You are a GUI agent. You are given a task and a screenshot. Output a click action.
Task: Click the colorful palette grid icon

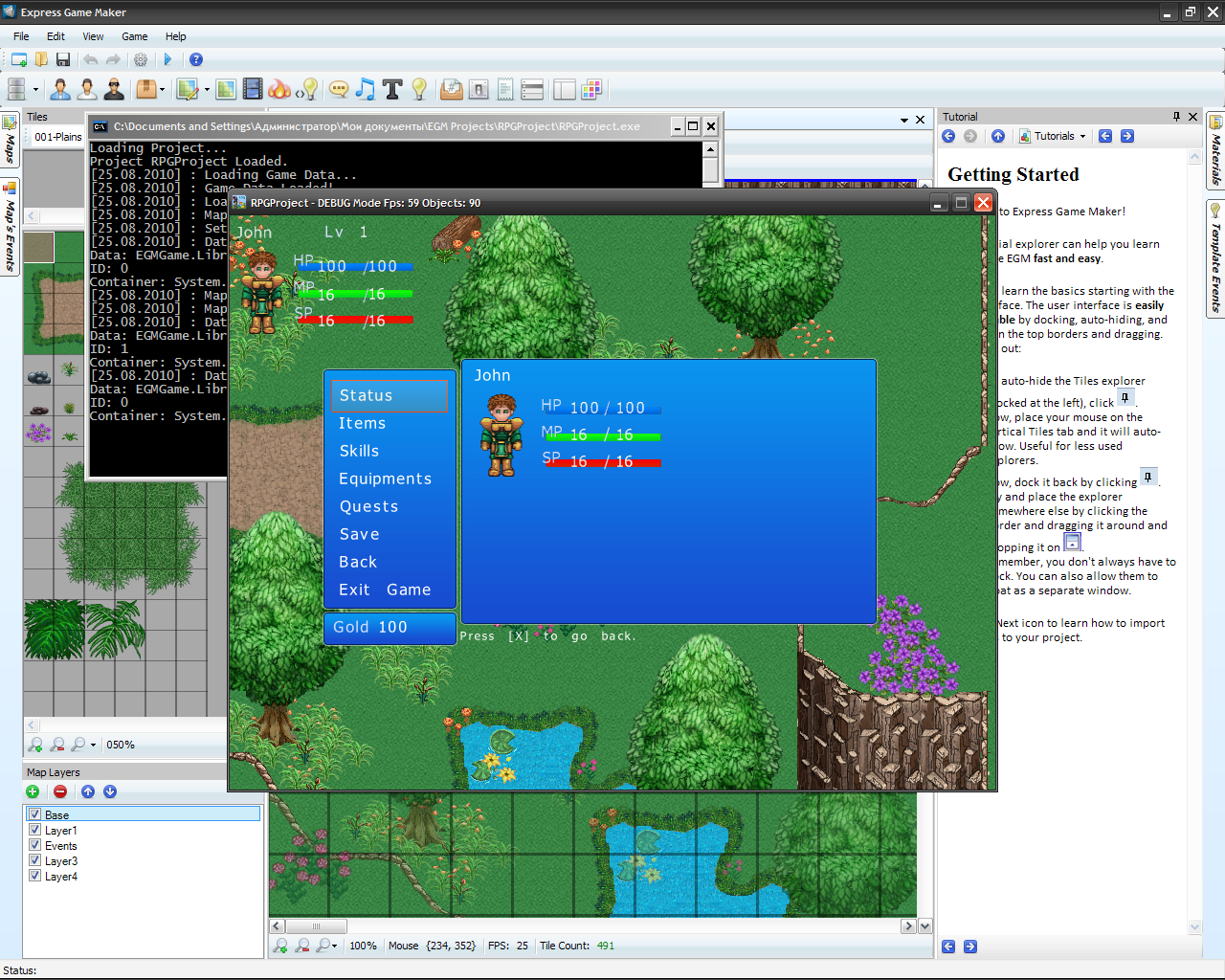[591, 89]
